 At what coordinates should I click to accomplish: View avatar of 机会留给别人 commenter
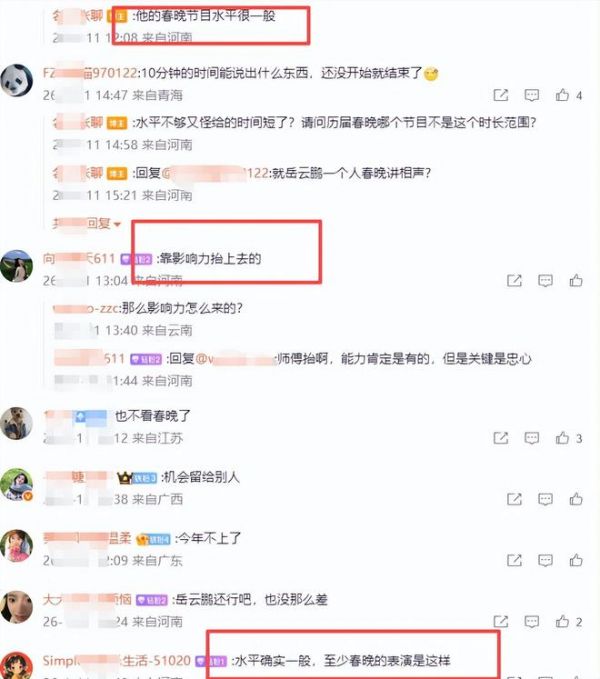click(16, 484)
